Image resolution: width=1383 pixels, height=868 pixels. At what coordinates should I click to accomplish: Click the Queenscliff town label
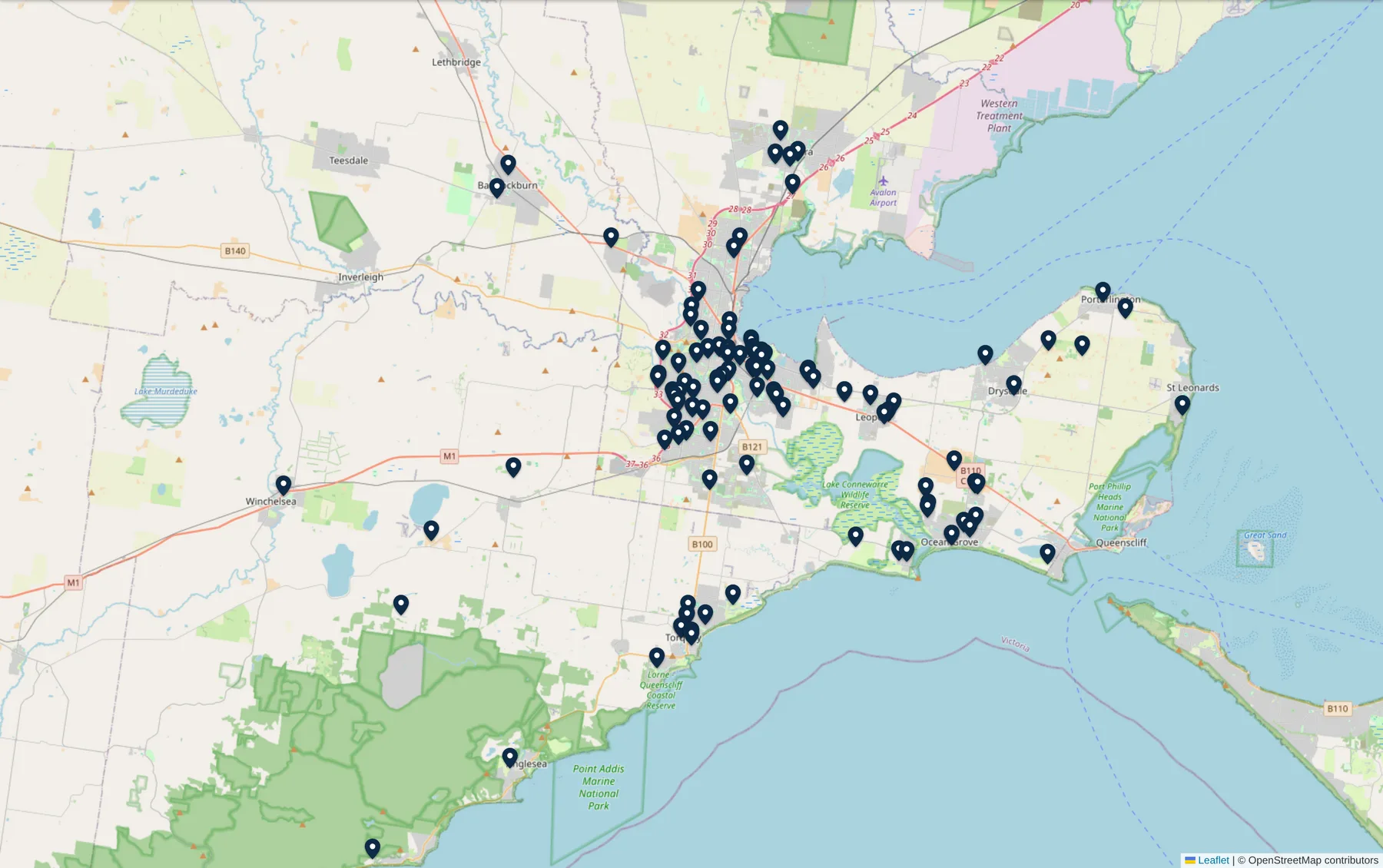click(x=1121, y=542)
